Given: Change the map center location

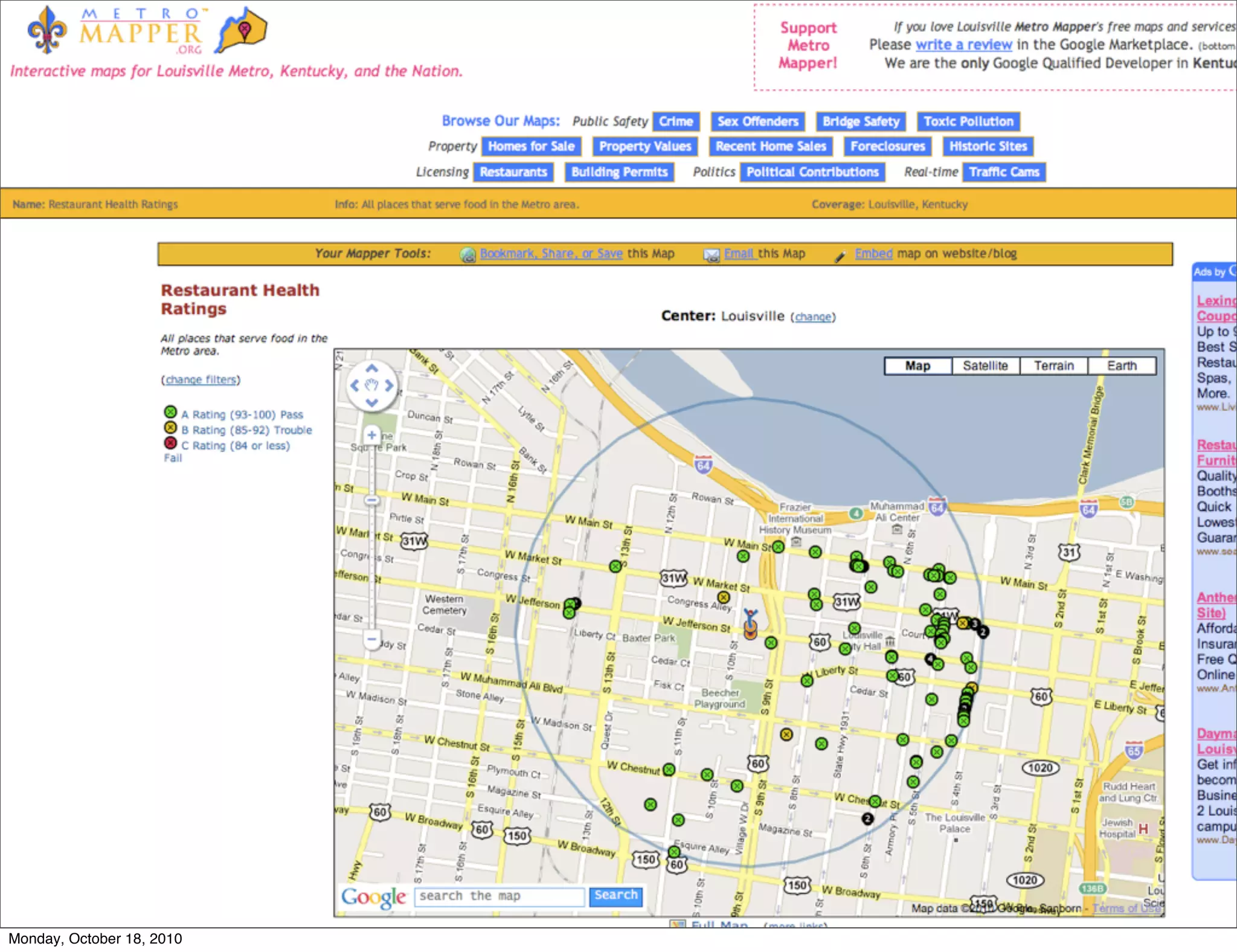Looking at the screenshot, I should (x=812, y=317).
